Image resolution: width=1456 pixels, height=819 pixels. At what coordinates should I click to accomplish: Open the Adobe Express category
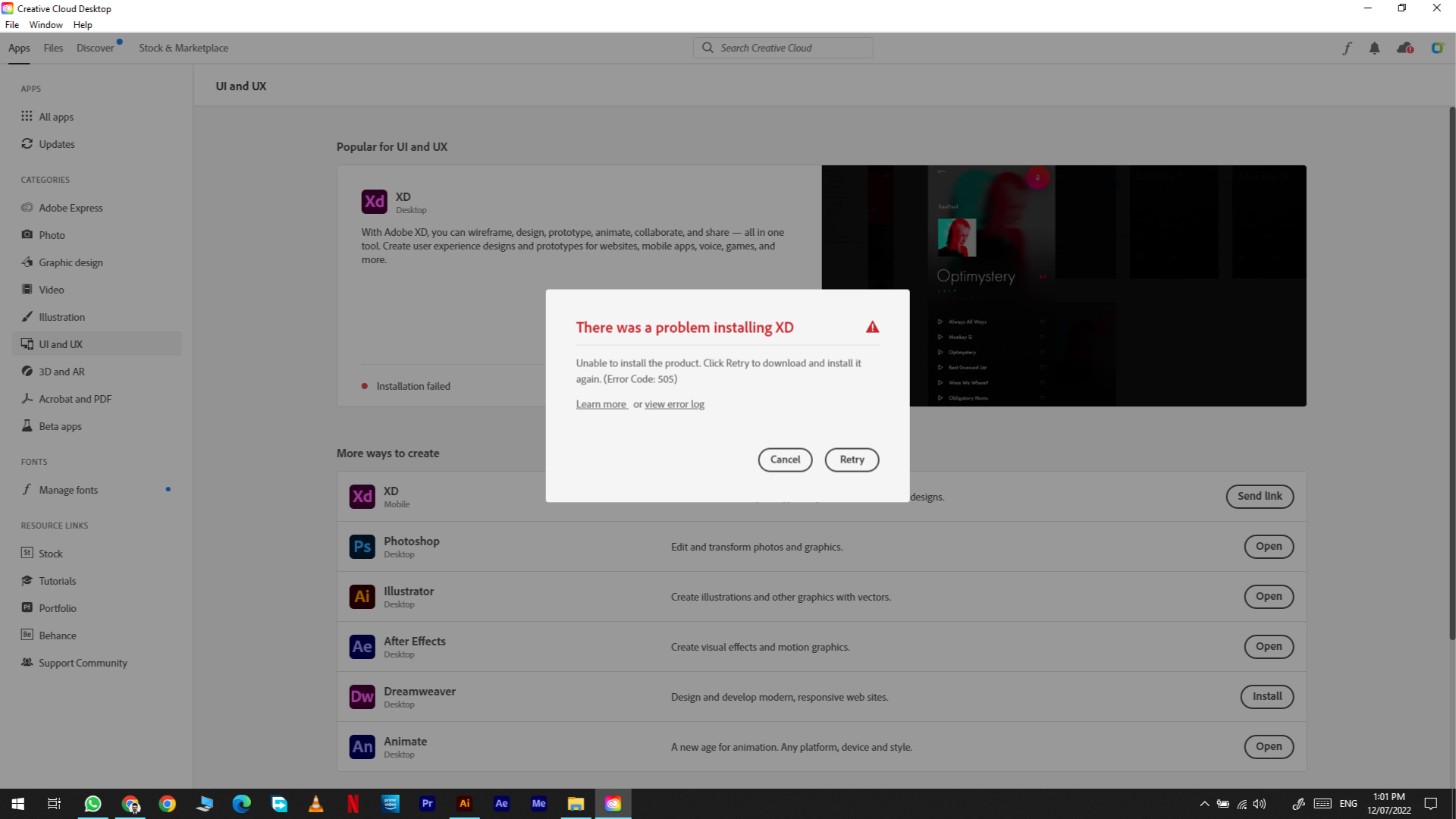click(x=71, y=207)
